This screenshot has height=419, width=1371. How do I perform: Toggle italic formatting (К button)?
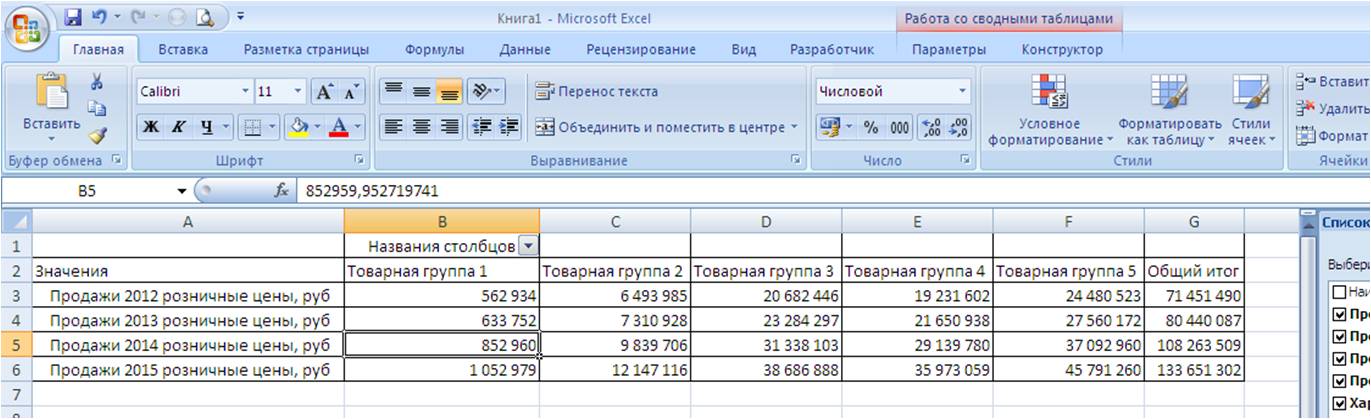[x=178, y=127]
